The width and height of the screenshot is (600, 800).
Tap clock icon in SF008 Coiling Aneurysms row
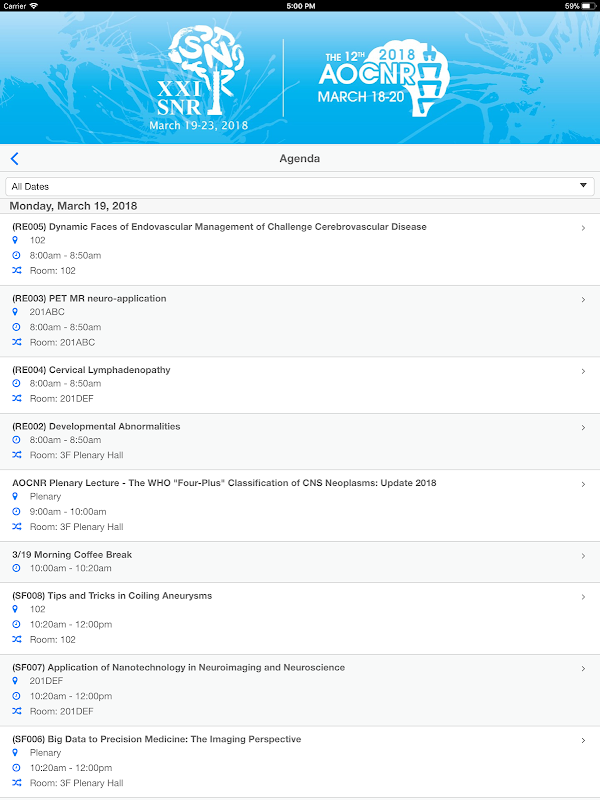click(16, 624)
